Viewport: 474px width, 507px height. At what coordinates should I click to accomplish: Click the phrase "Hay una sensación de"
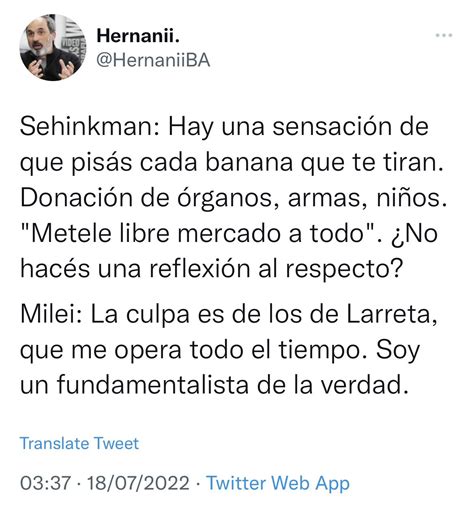pyautogui.click(x=298, y=127)
